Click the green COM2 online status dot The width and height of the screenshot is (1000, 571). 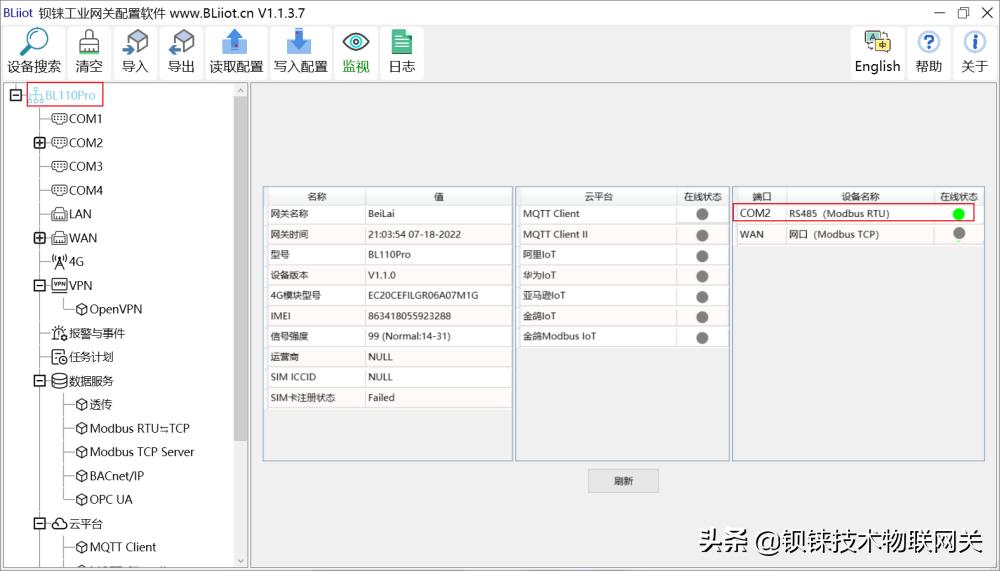click(x=959, y=214)
